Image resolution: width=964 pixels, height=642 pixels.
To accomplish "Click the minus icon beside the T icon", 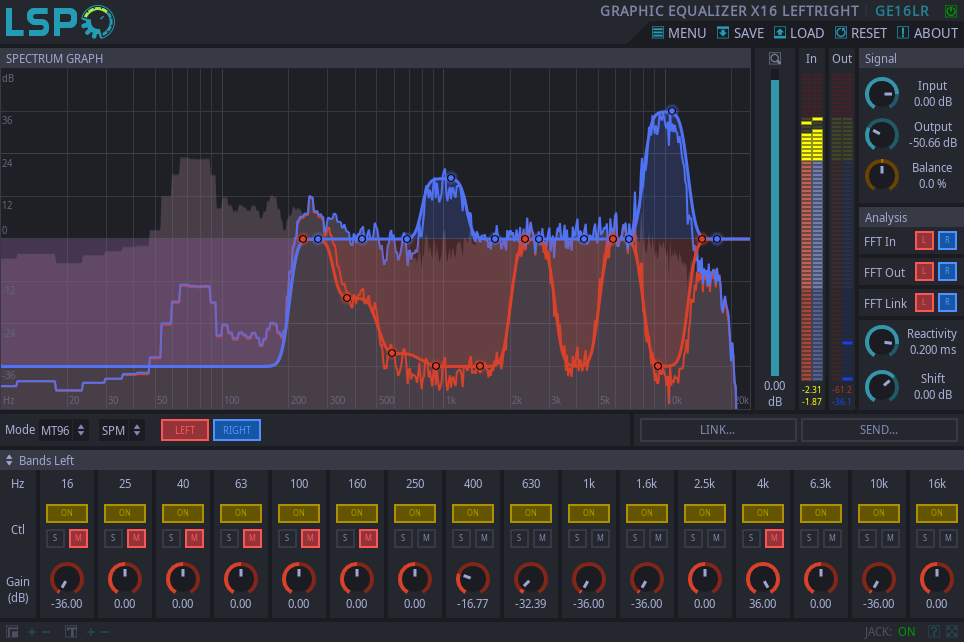I will [105, 632].
